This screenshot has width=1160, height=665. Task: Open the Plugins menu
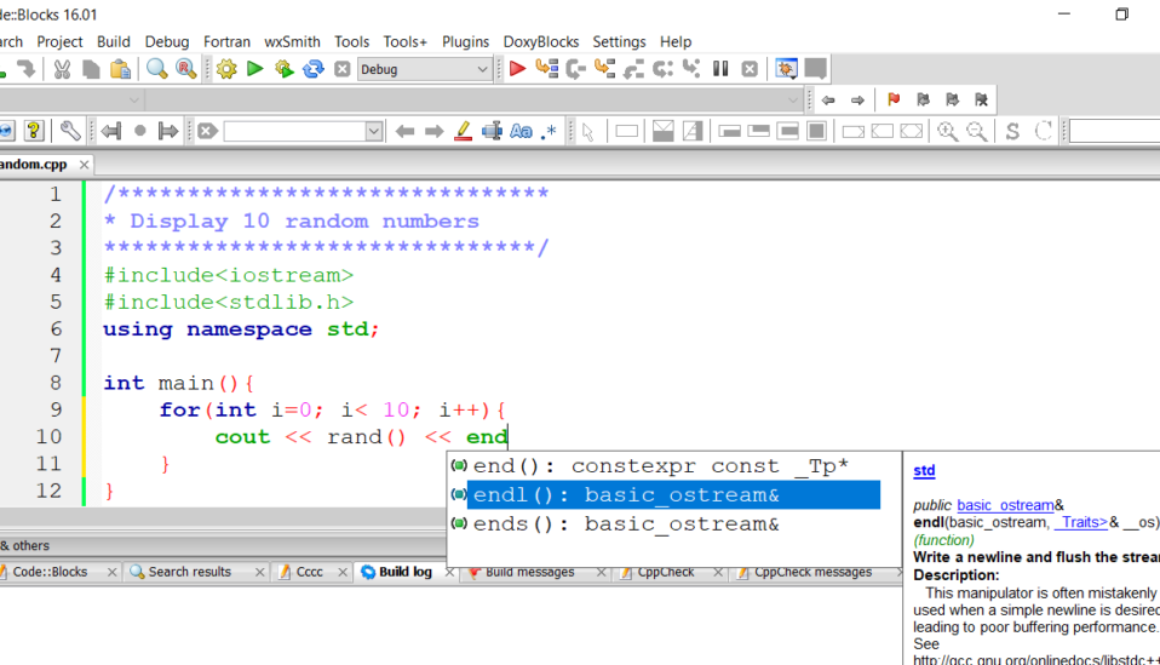pos(465,41)
